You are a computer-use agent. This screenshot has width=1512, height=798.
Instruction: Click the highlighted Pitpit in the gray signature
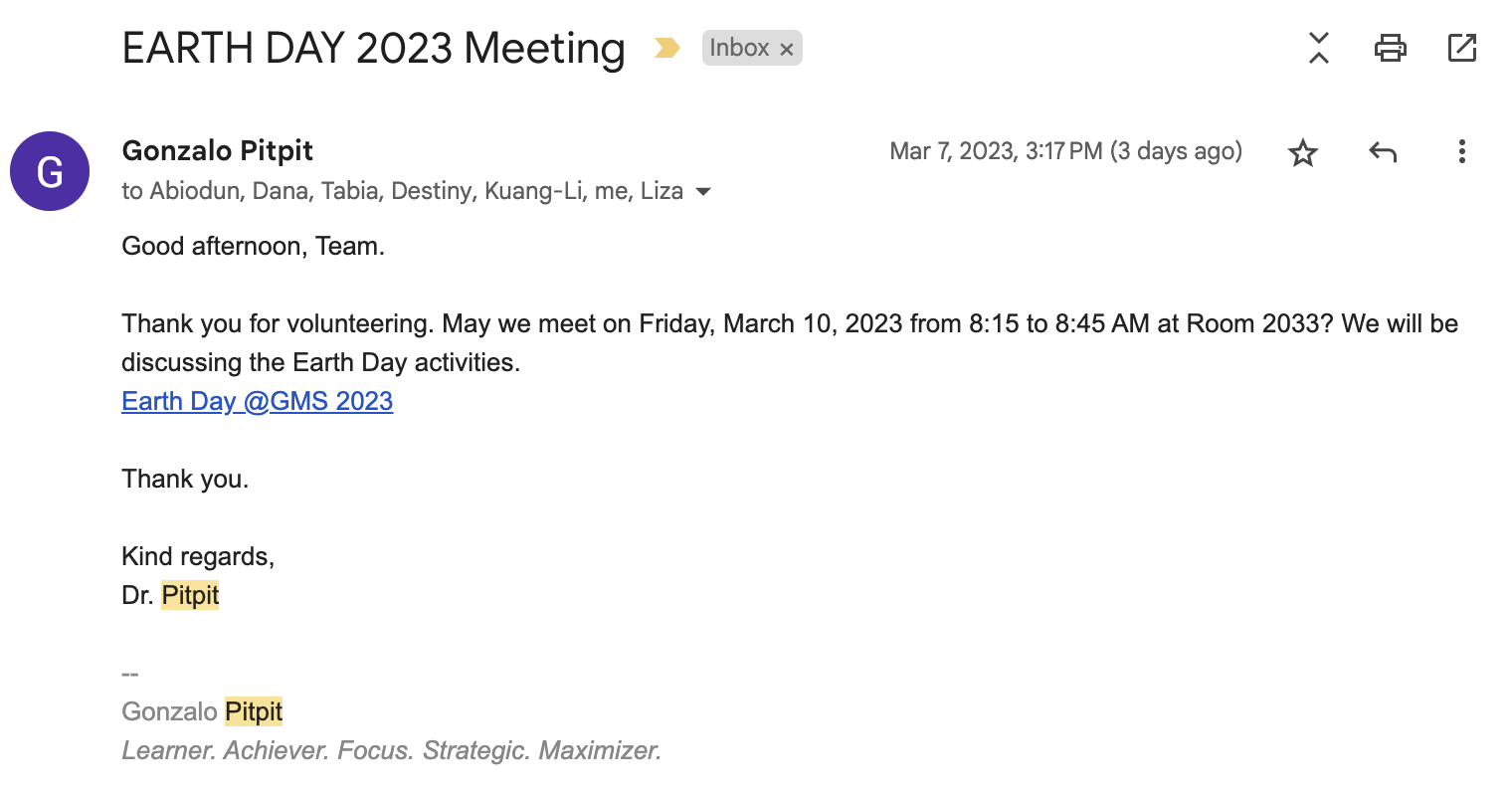click(254, 711)
